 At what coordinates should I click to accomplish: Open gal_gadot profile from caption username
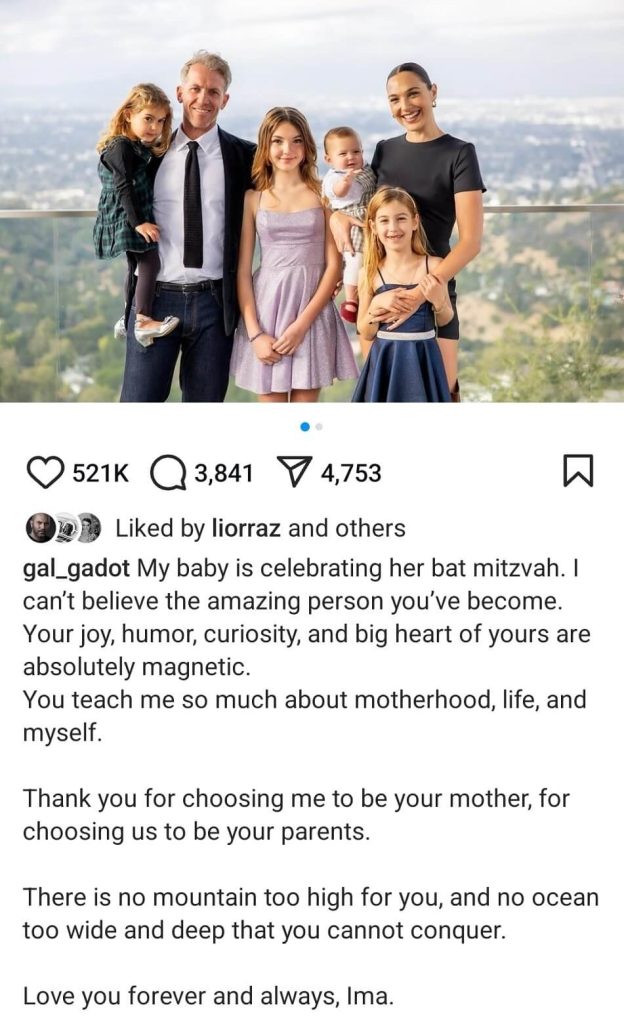[77, 568]
